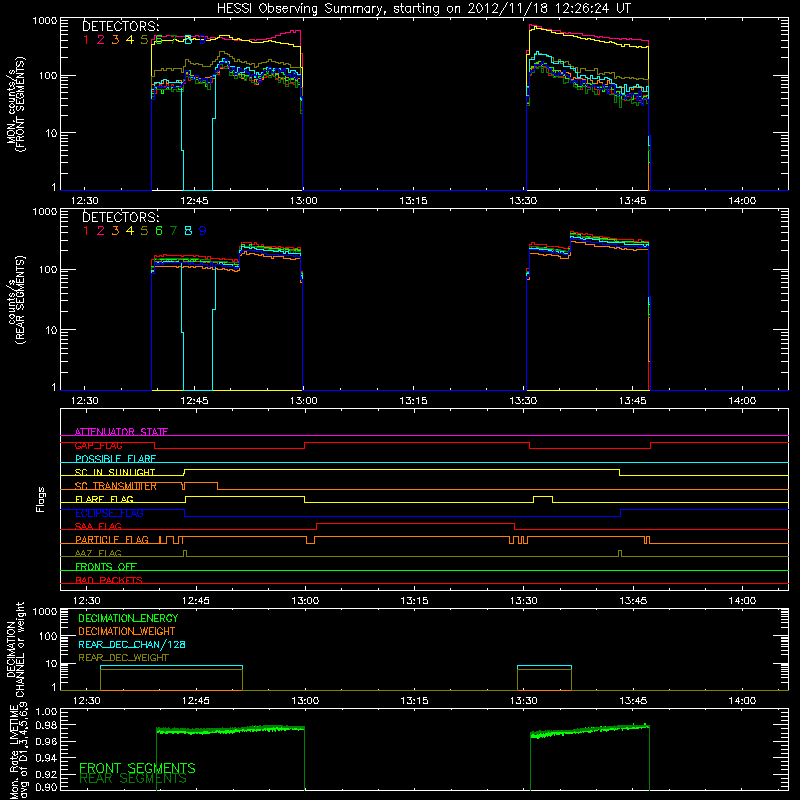The height and width of the screenshot is (800, 800).
Task: Click the REAR SEGMENTS livetime legend label
Action: tap(133, 779)
